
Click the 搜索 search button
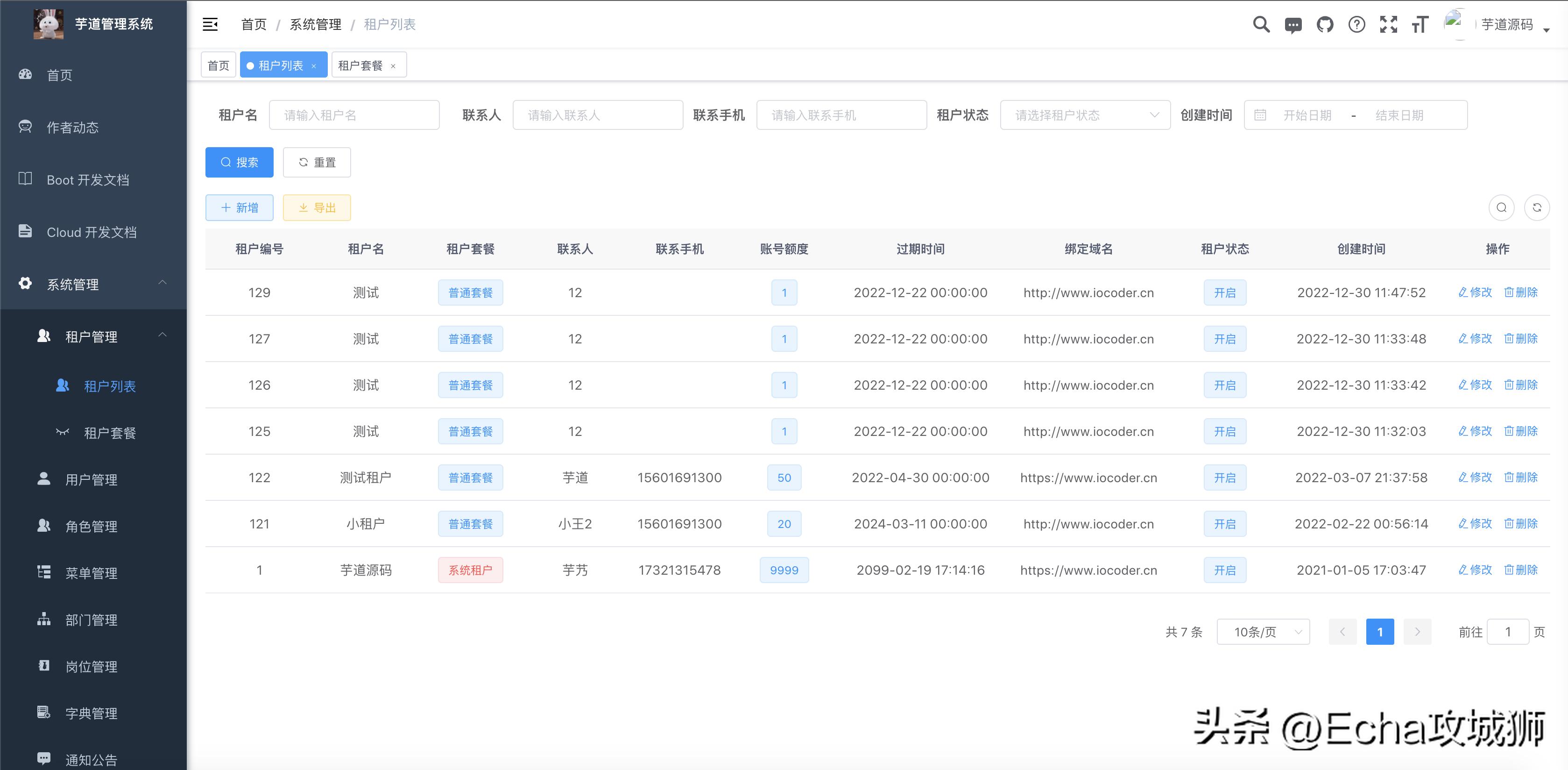[239, 162]
